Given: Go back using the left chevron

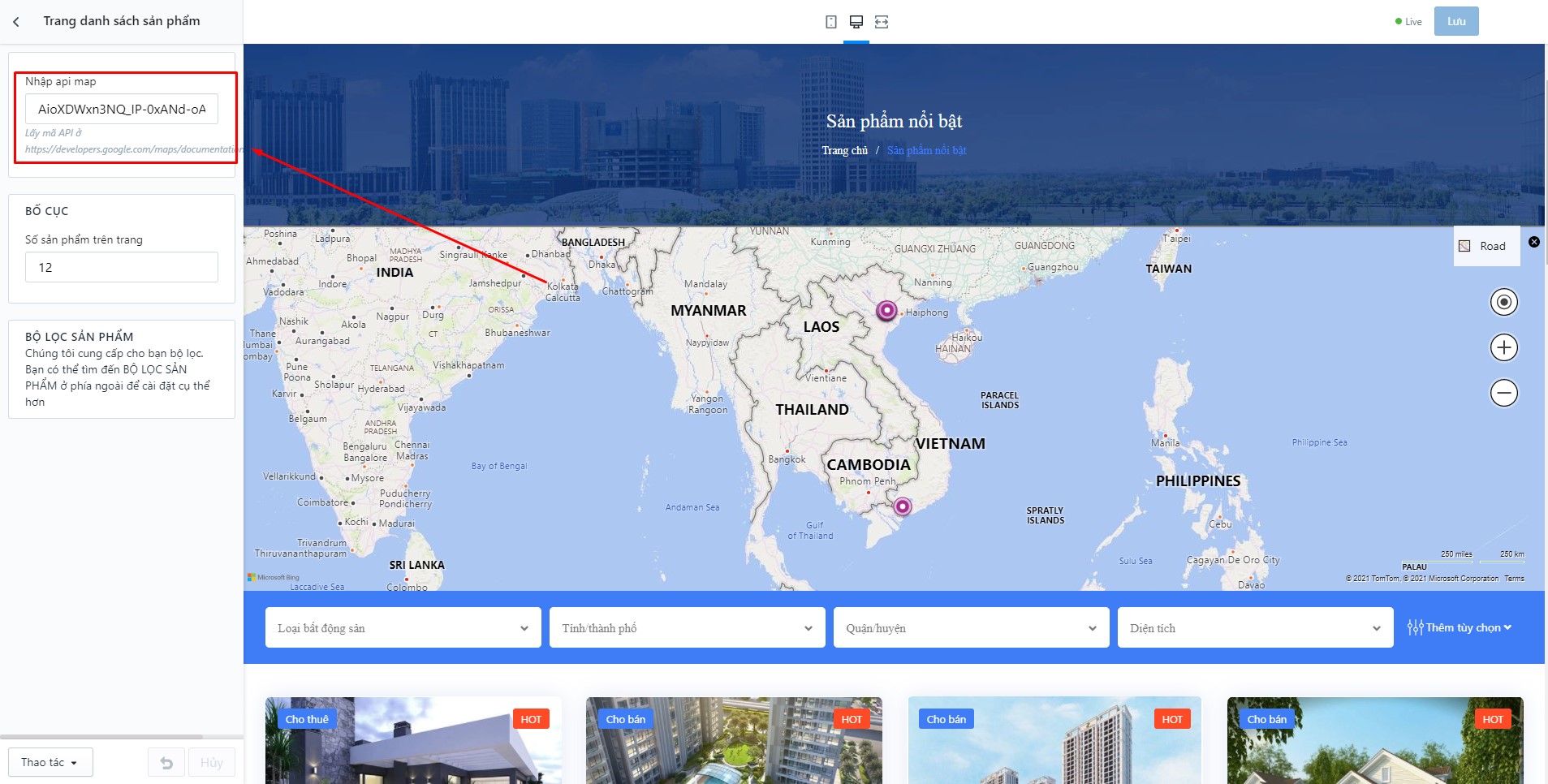Looking at the screenshot, I should tap(16, 22).
